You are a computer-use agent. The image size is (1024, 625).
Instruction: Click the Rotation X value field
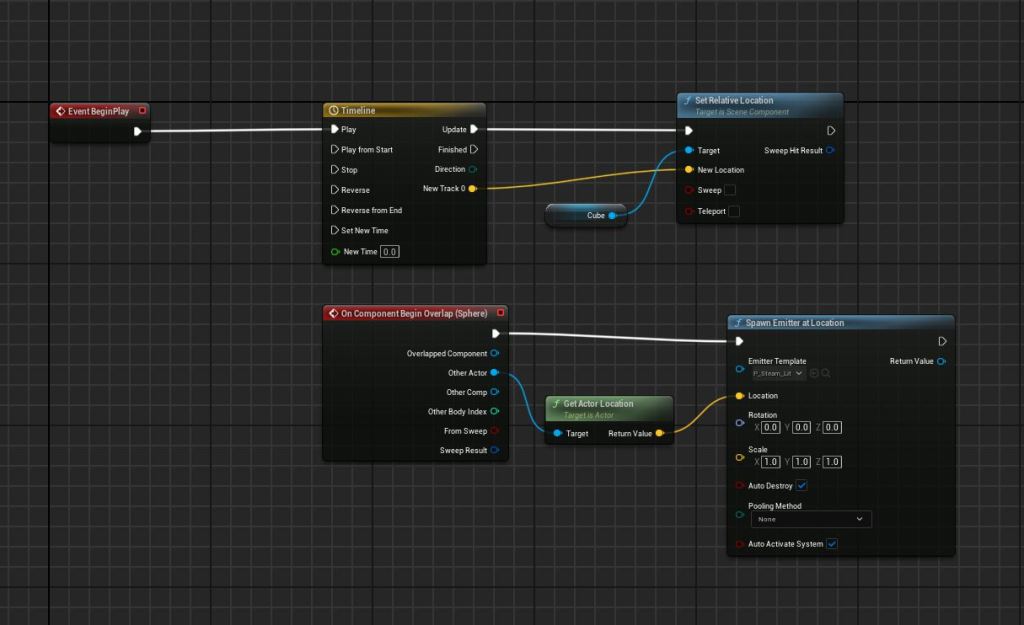771,427
